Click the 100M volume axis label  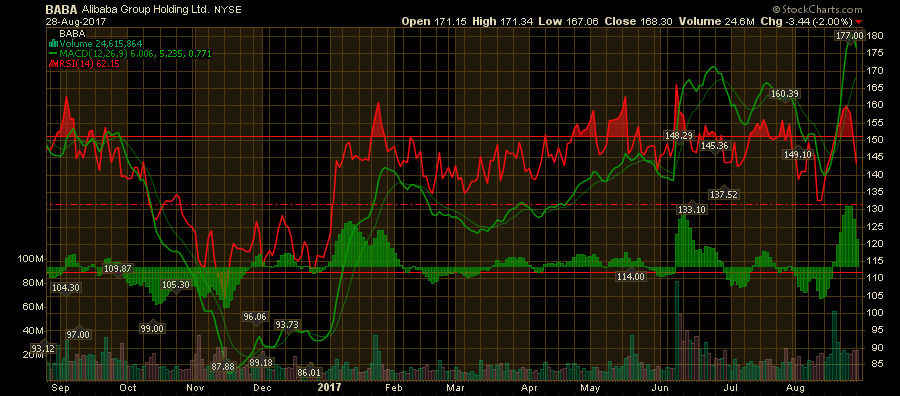tap(30, 259)
